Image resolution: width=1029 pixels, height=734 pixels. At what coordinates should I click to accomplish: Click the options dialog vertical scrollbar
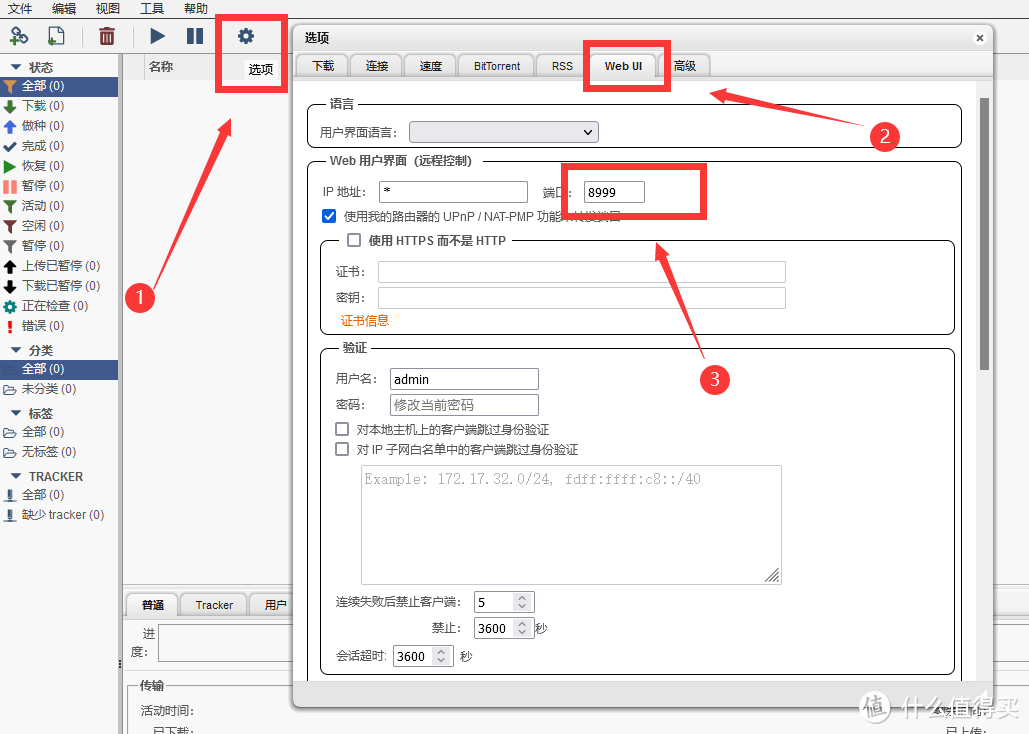(x=984, y=234)
